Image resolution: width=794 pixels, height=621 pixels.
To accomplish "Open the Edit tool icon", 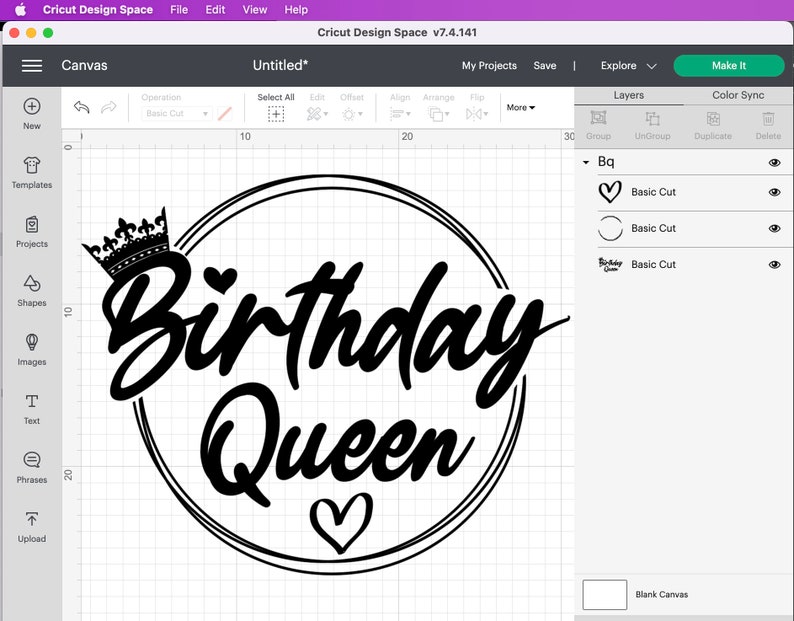I will coord(317,114).
